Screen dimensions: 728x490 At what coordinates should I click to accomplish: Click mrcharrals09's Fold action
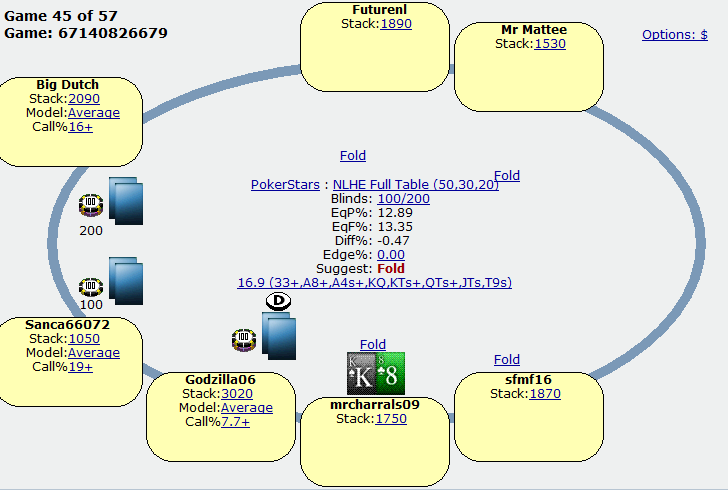[373, 344]
